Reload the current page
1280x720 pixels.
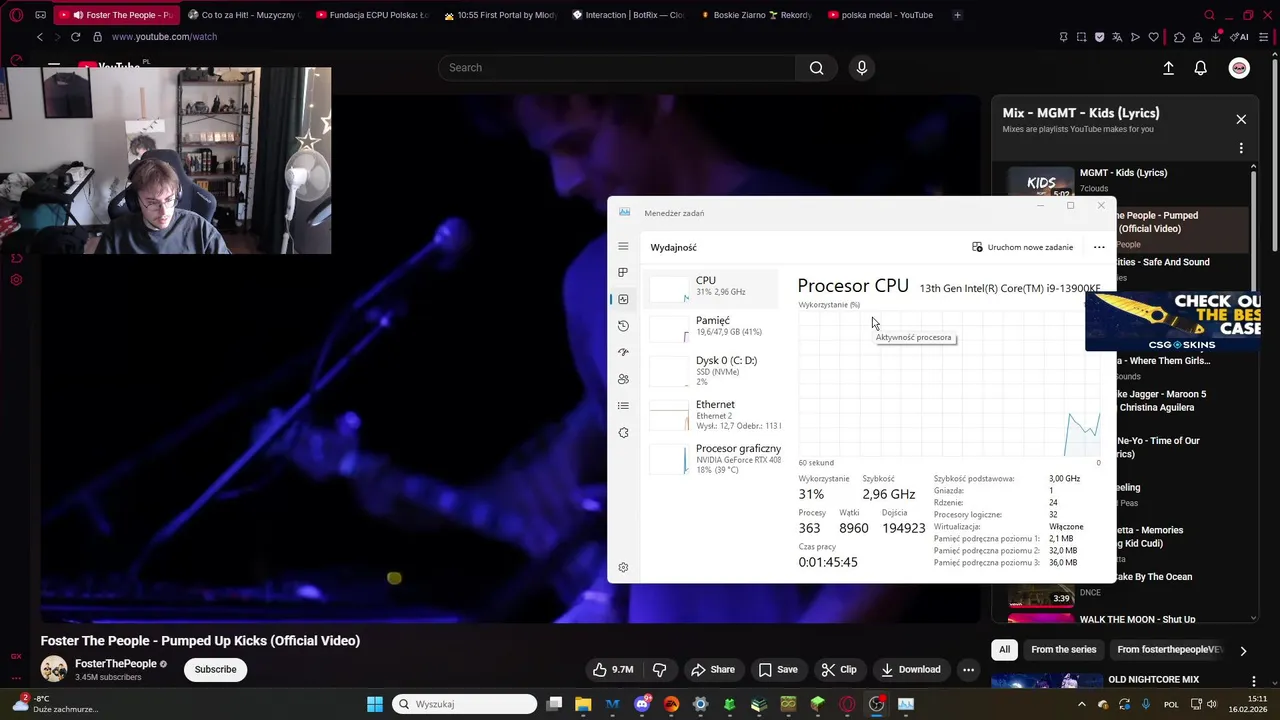coord(75,37)
